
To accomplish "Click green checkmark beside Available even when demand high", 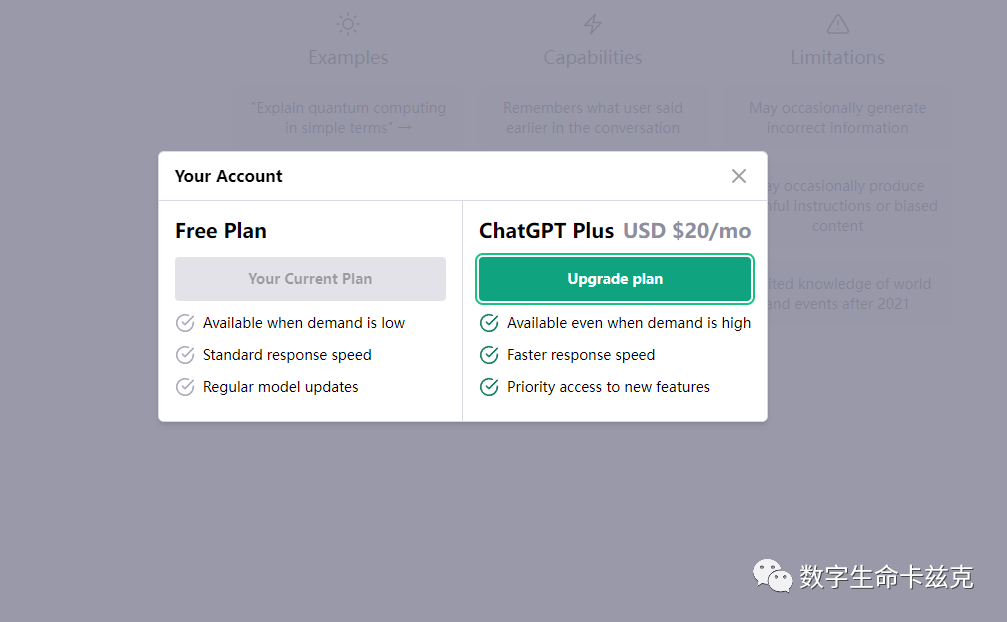I will coord(489,323).
